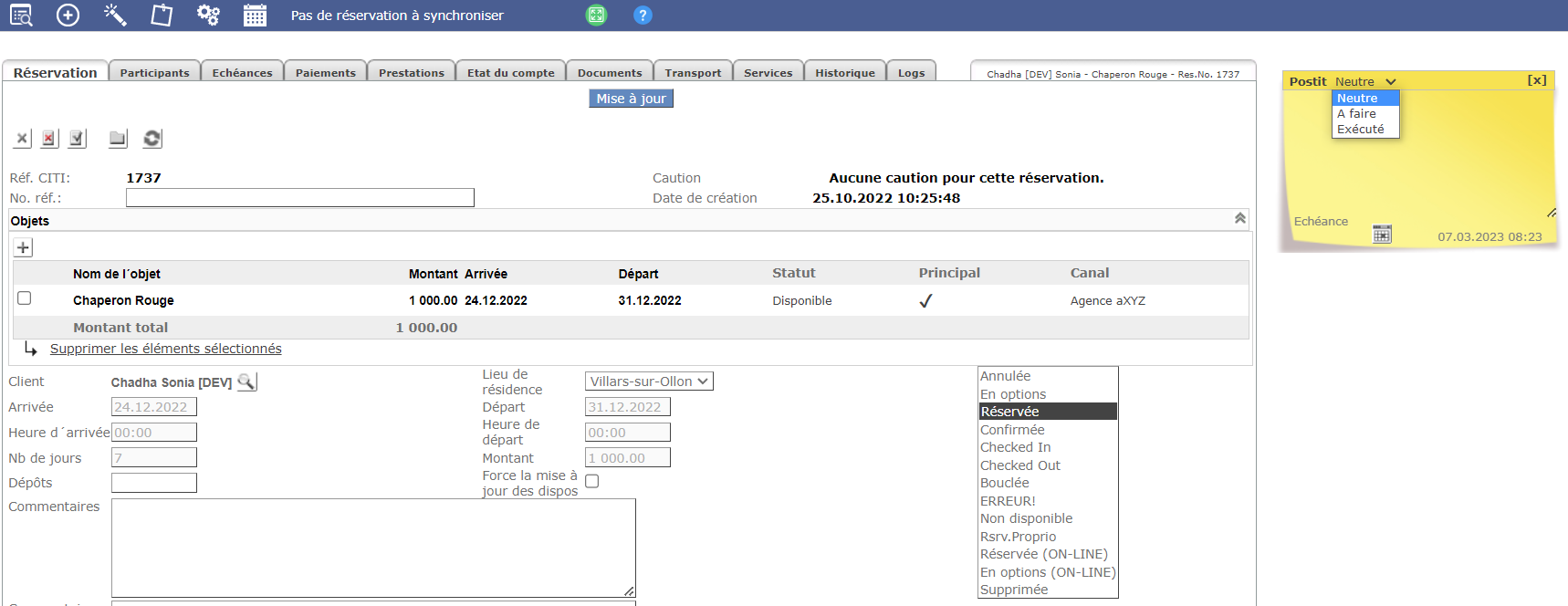This screenshot has width=1568, height=606.
Task: Open the Etat du compte tab
Action: click(x=510, y=73)
